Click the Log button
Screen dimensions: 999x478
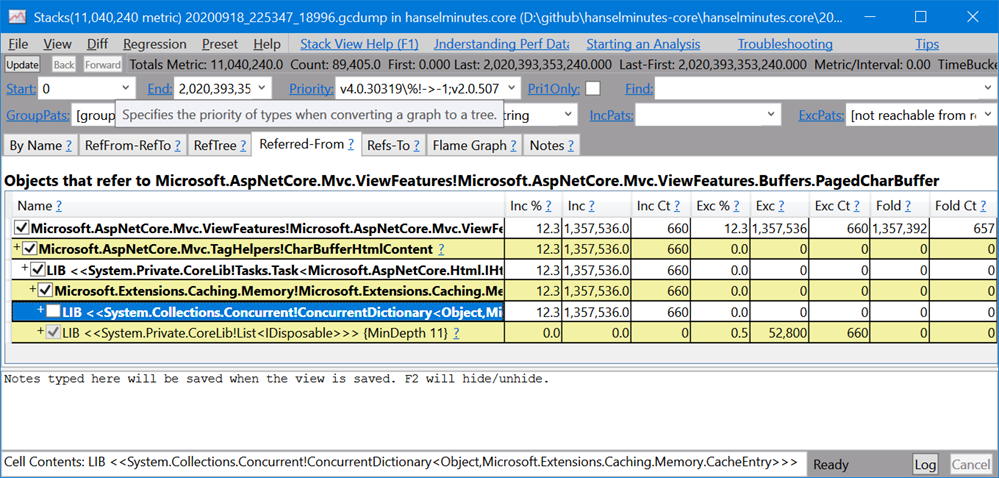tap(925, 464)
